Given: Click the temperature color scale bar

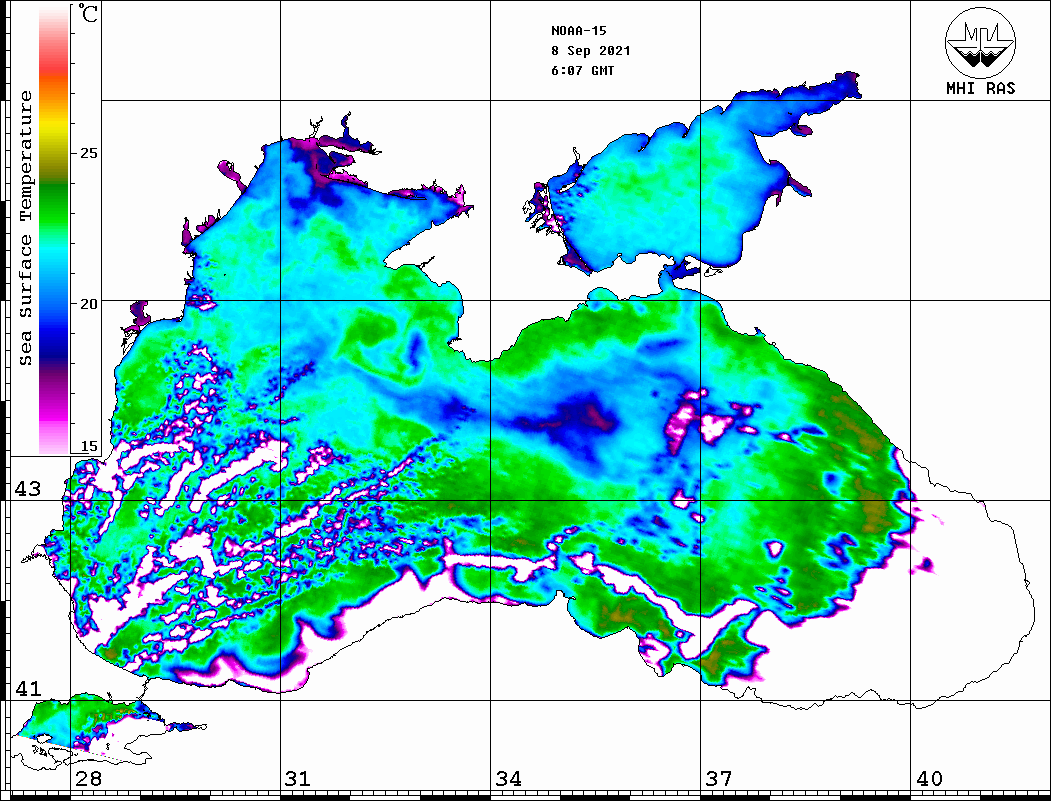Looking at the screenshot, I should [x=54, y=230].
